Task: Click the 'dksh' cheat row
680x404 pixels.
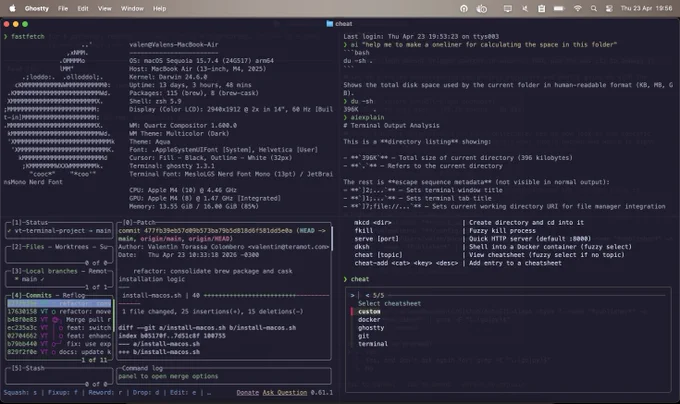Action: pyautogui.click(x=493, y=247)
